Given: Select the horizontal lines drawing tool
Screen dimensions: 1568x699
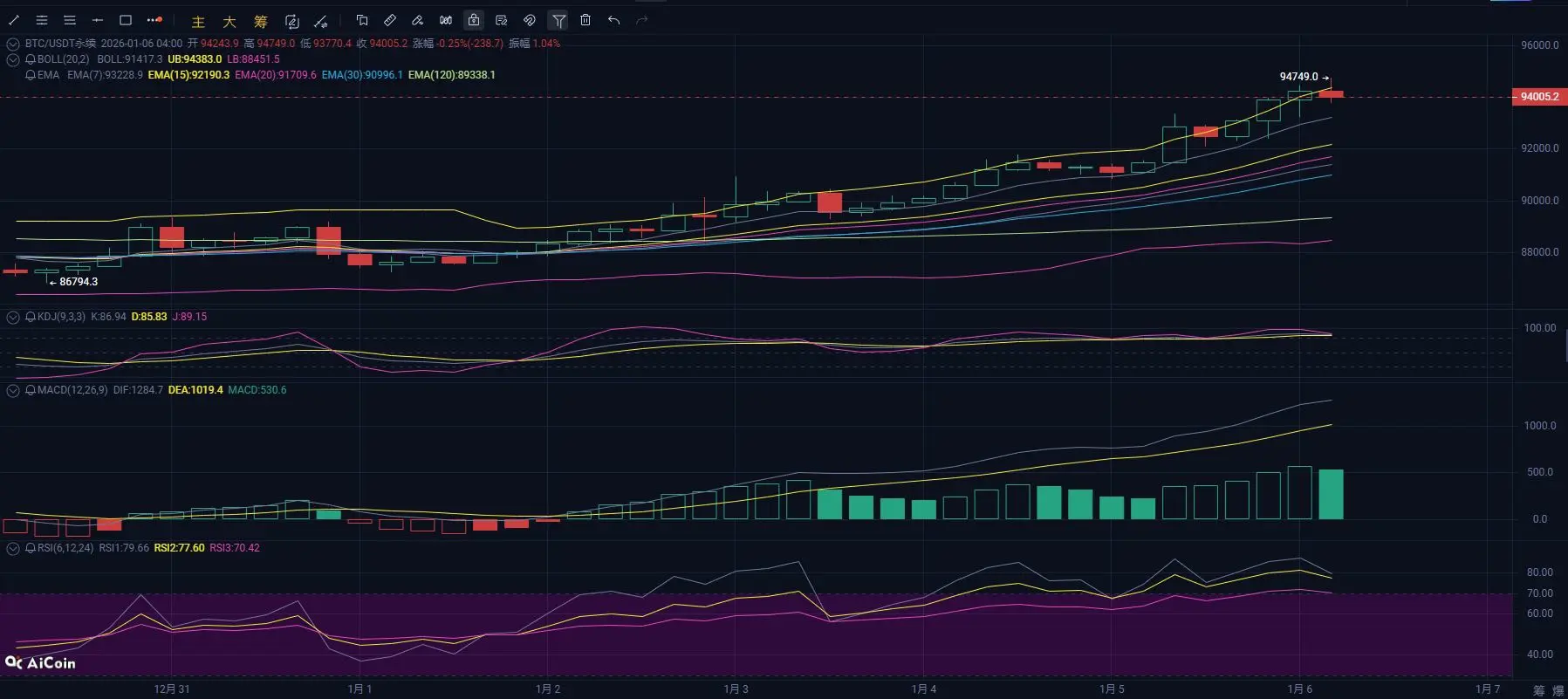Looking at the screenshot, I should coord(70,20).
